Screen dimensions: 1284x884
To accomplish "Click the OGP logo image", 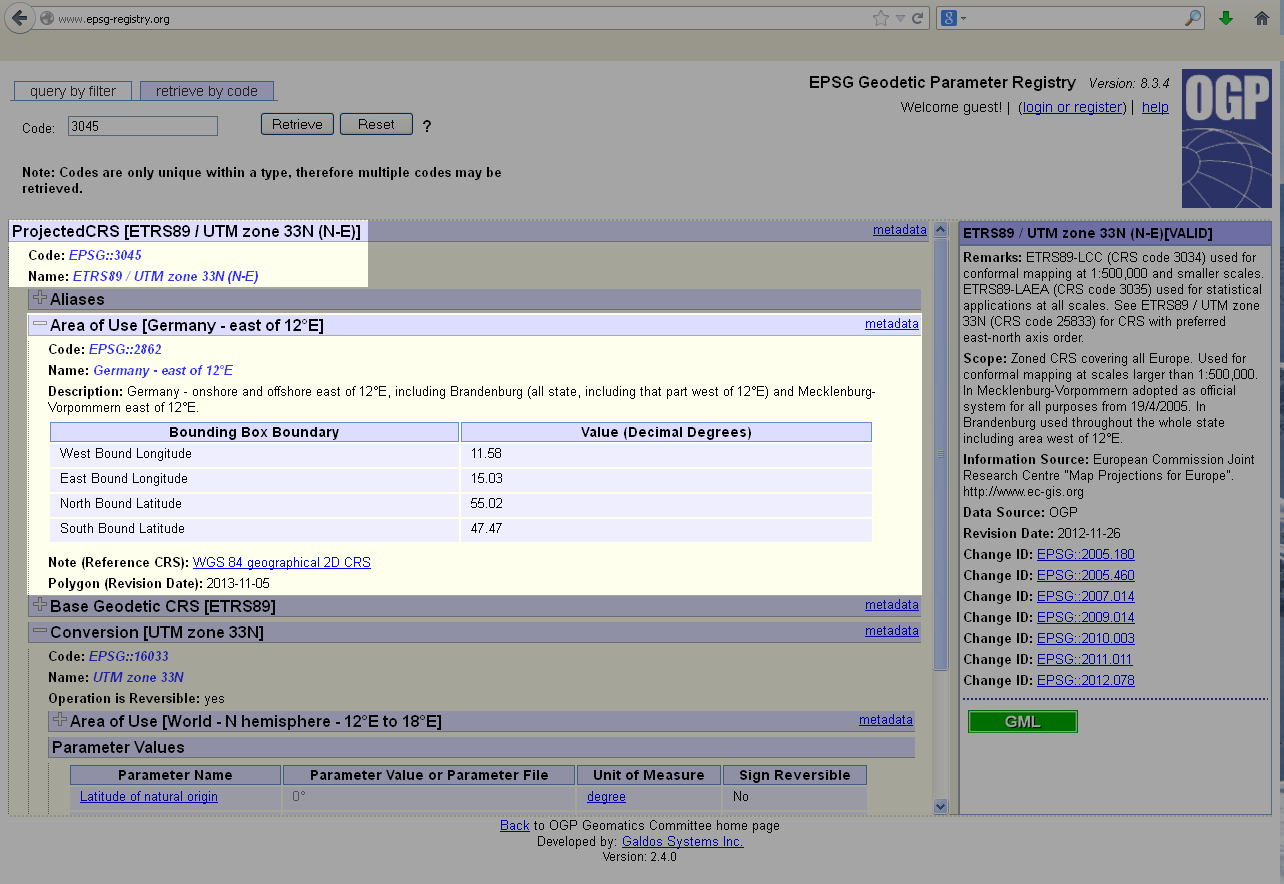I will coord(1226,137).
